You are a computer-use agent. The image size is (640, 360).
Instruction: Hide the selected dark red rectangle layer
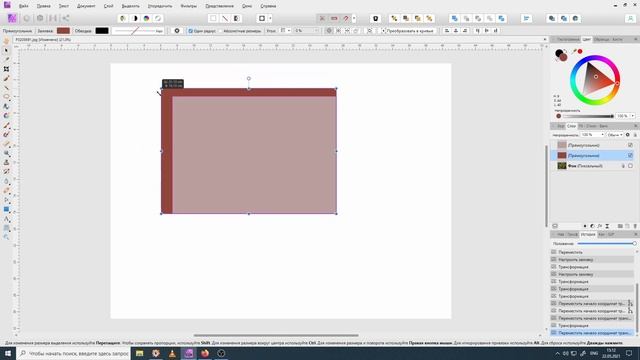(x=630, y=156)
